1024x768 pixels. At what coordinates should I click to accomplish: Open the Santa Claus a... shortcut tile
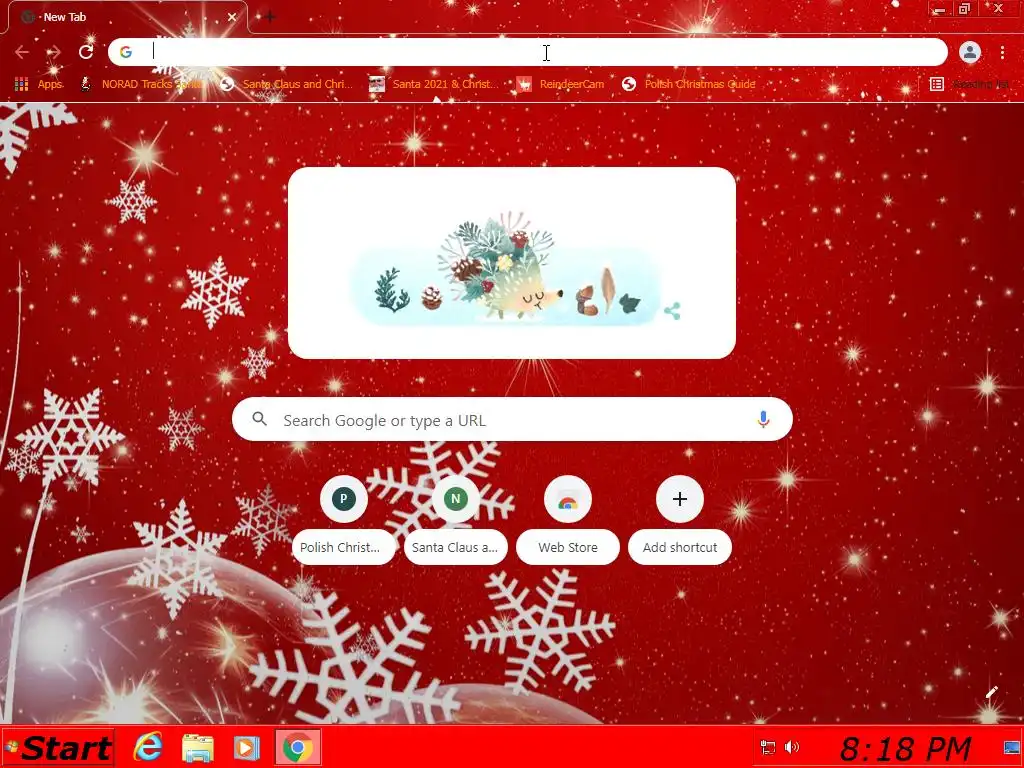tap(455, 520)
